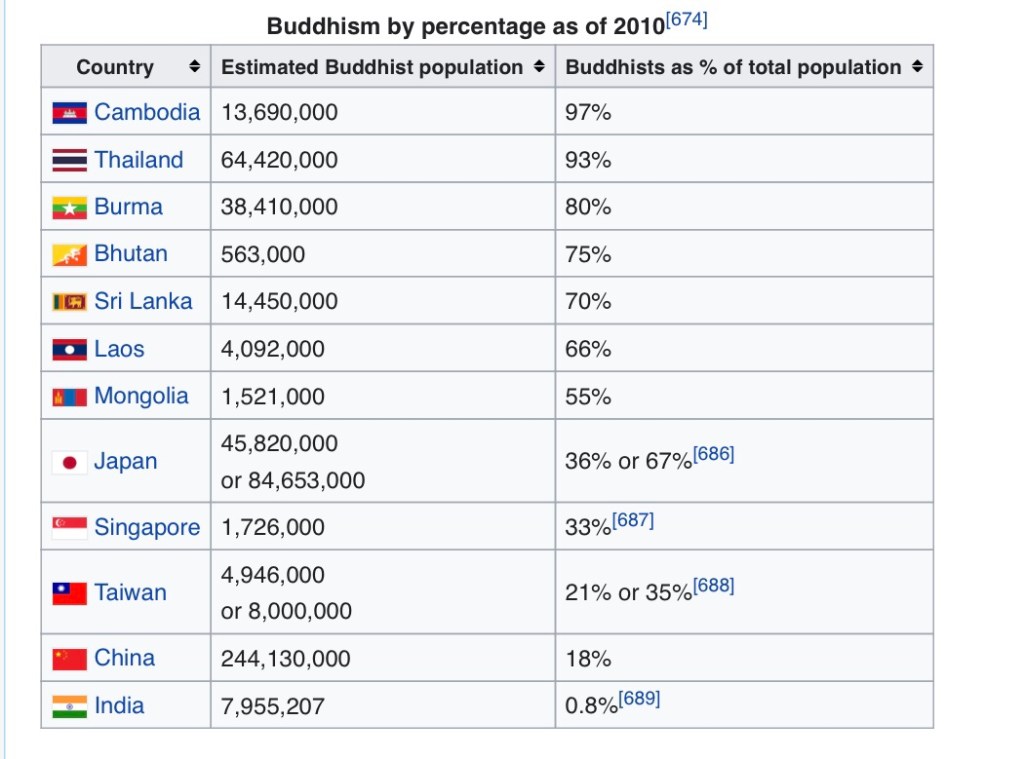This screenshot has height=759, width=1024.
Task: Open citation 674 in table caption
Action: (x=686, y=20)
